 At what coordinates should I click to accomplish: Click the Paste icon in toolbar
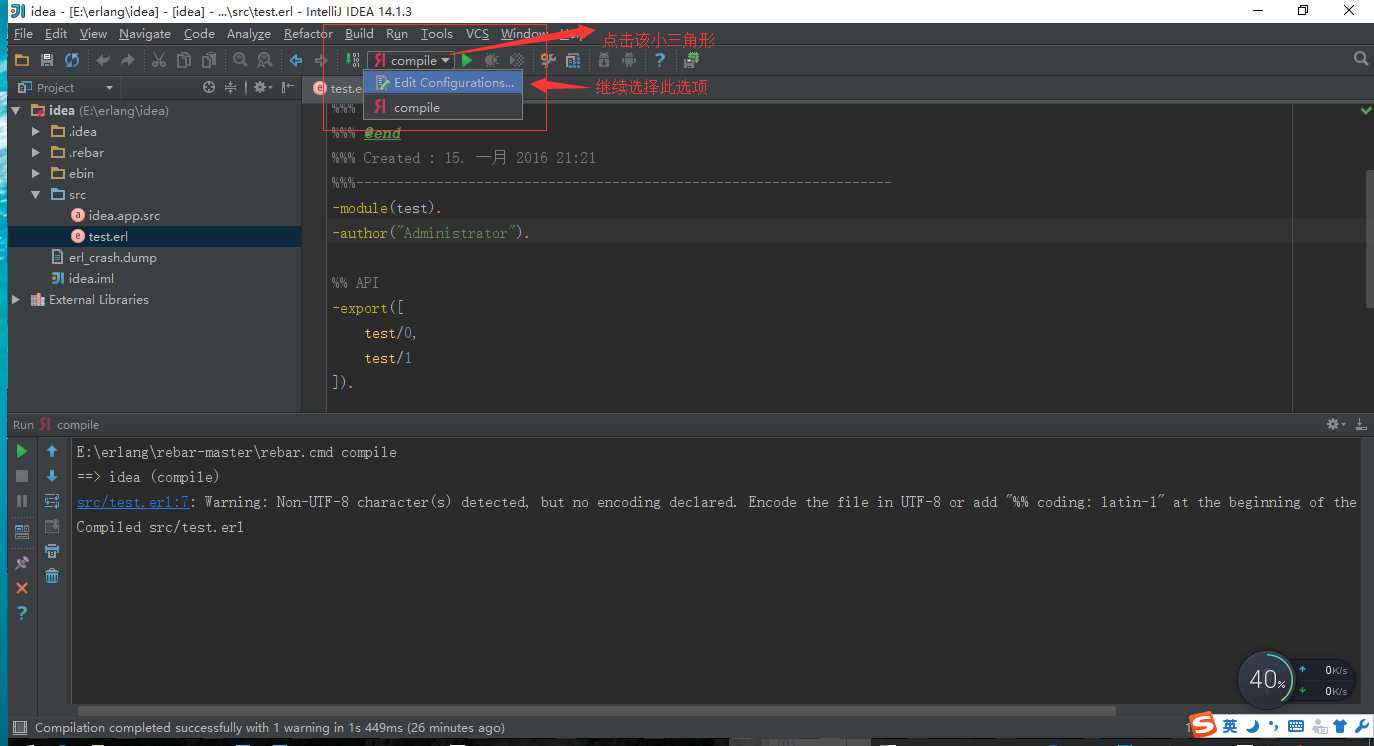(208, 61)
